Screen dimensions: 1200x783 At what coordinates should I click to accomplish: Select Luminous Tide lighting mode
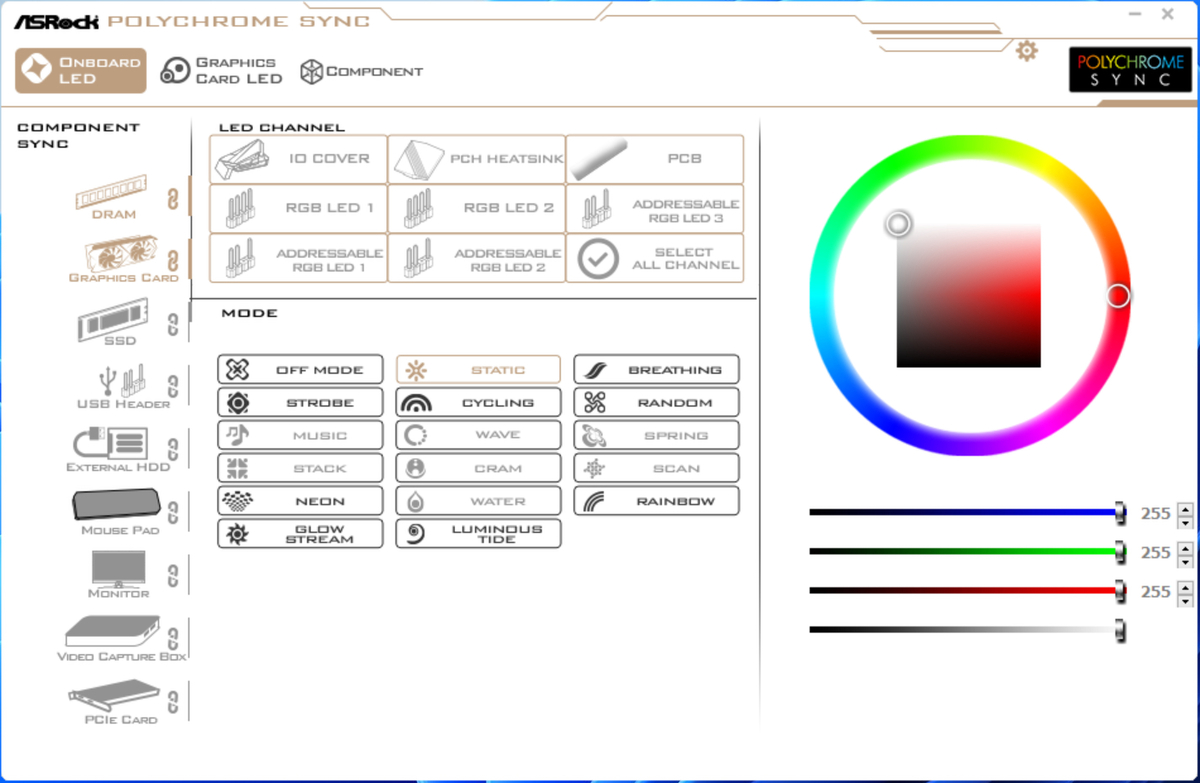(x=478, y=534)
